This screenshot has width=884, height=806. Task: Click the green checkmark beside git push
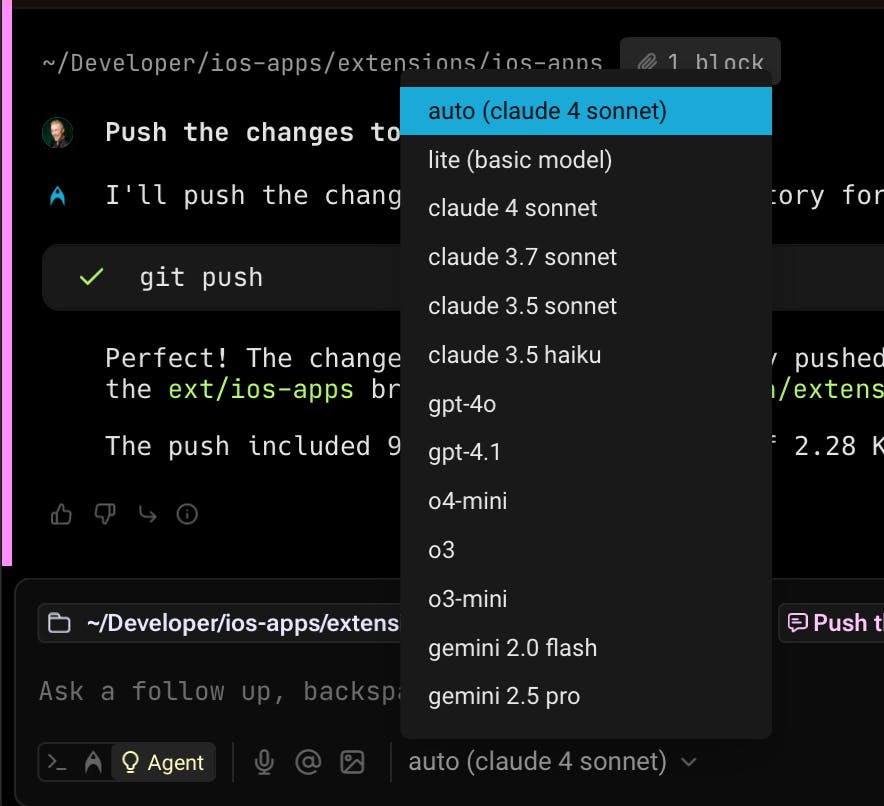(x=91, y=277)
